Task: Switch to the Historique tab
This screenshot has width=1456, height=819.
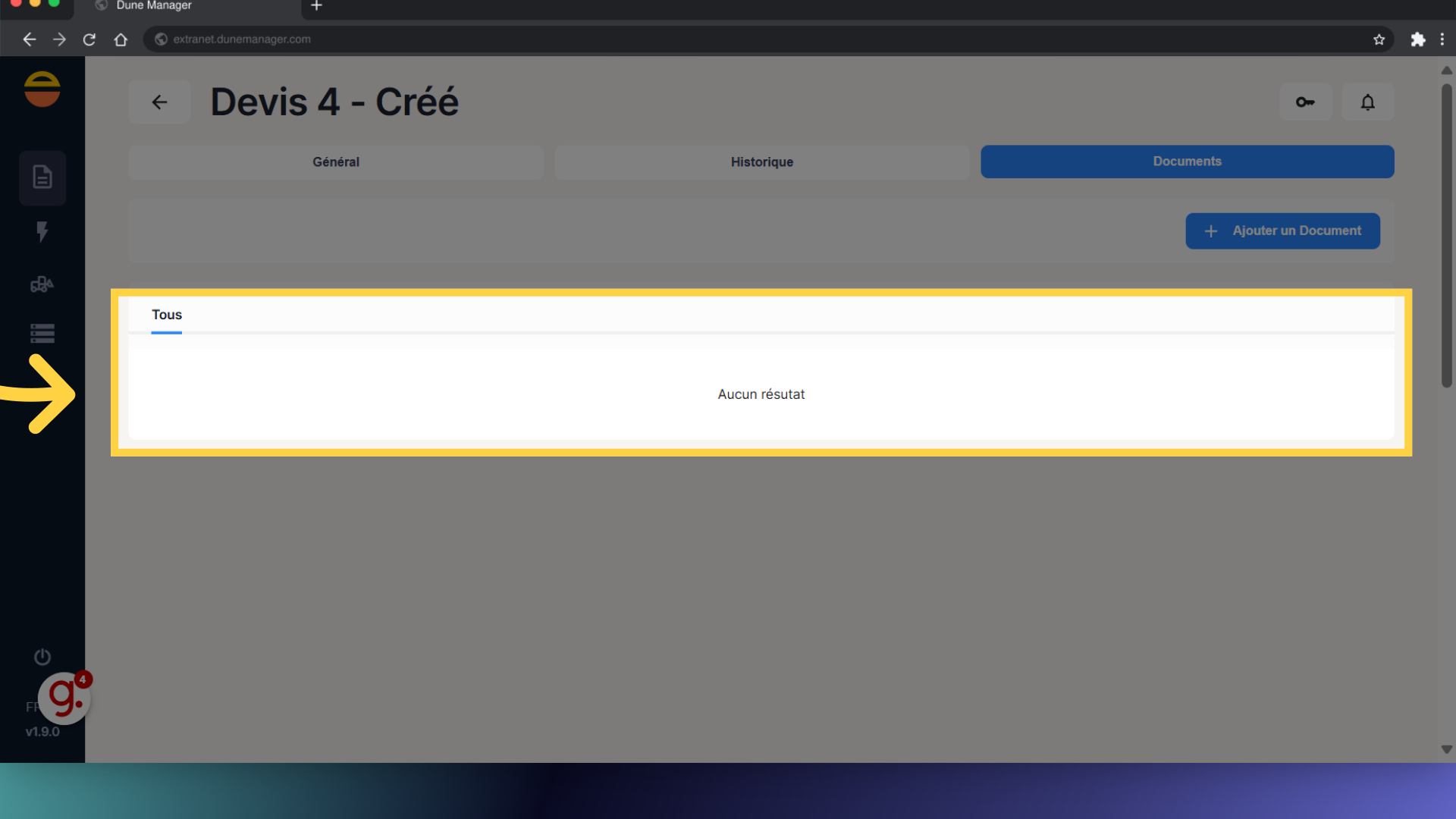Action: click(x=762, y=162)
